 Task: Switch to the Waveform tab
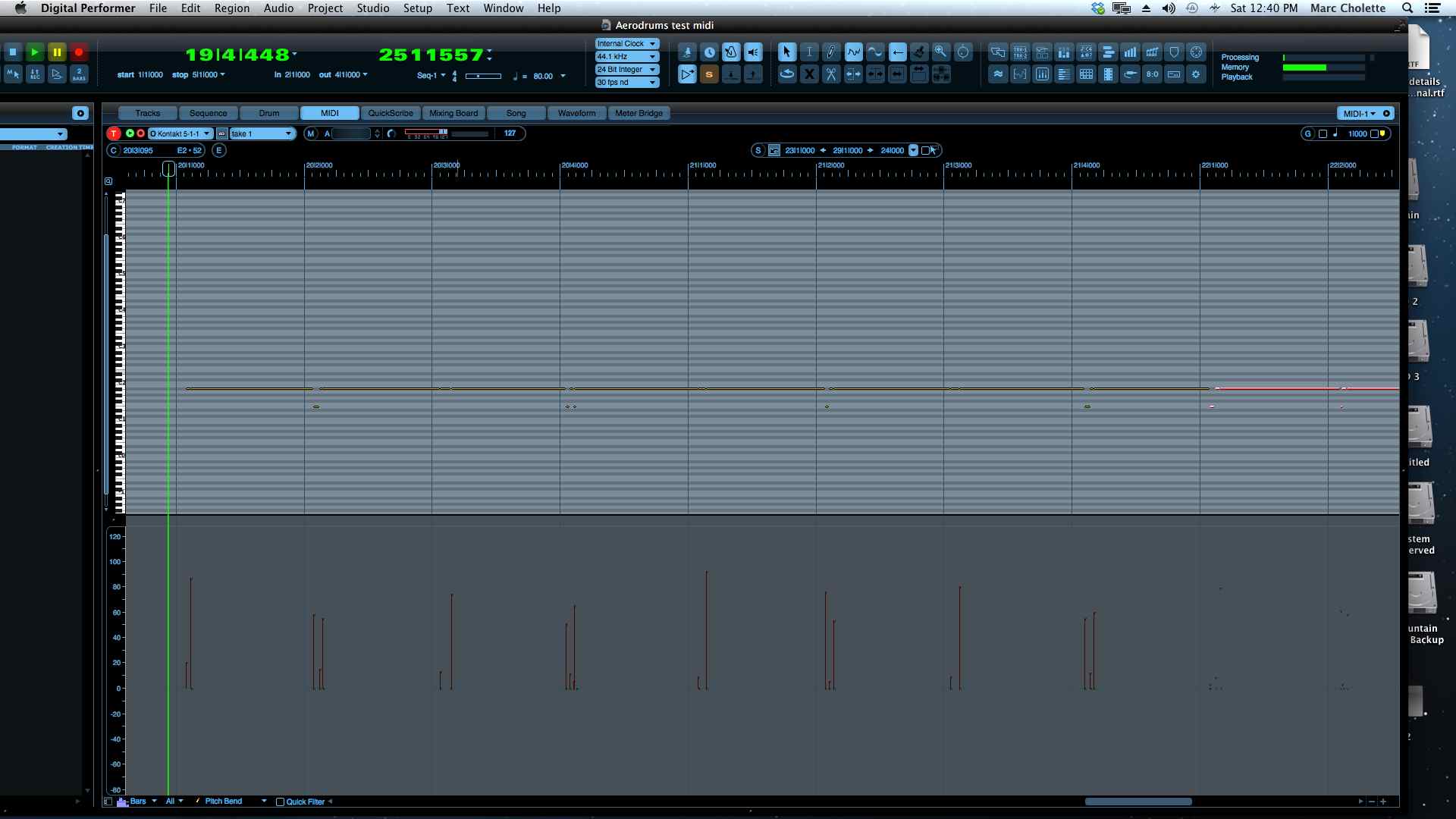click(x=577, y=113)
